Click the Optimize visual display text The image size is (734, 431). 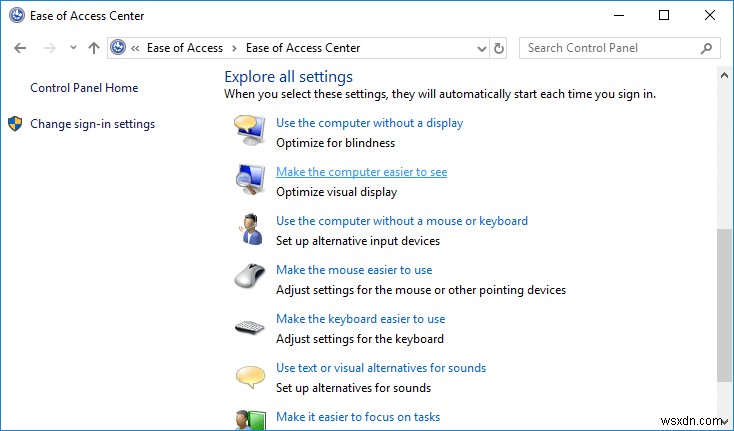point(337,192)
